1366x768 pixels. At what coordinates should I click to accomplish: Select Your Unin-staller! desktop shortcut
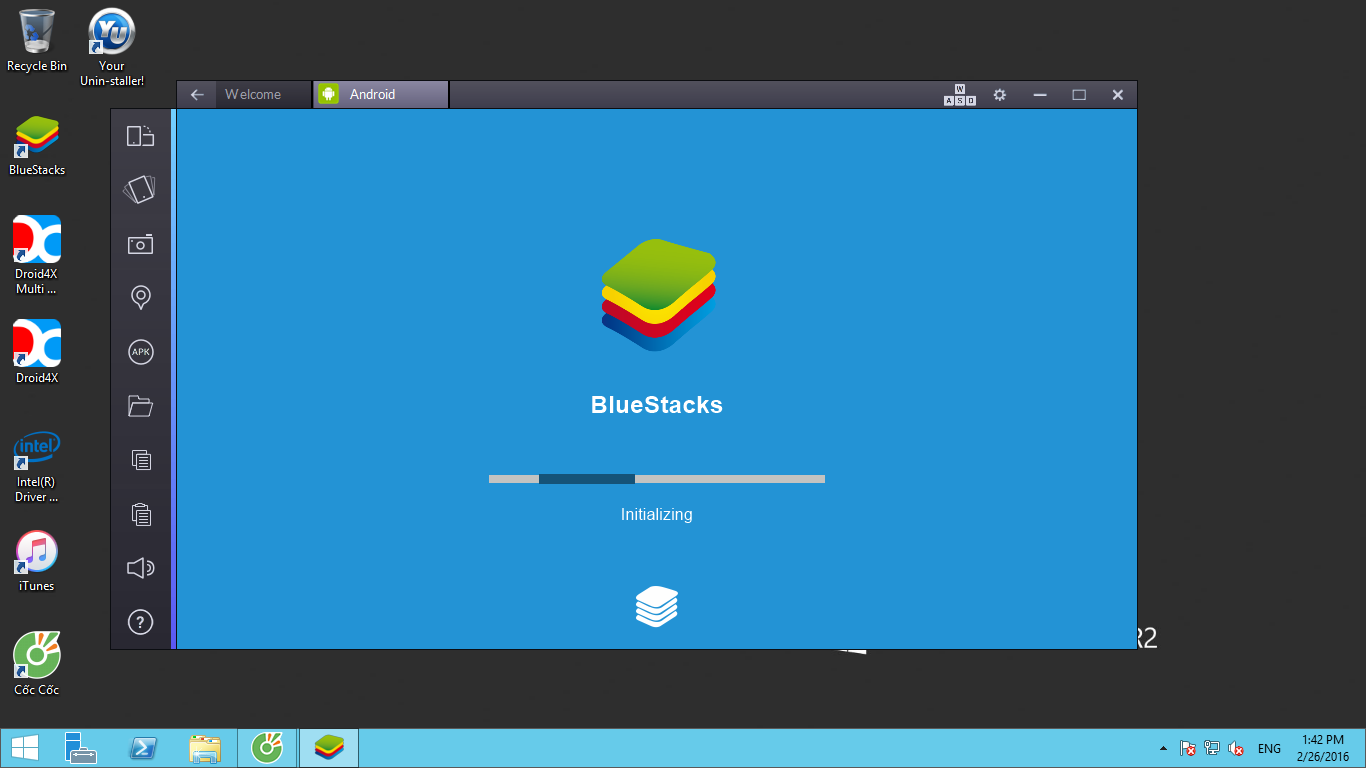click(x=112, y=47)
